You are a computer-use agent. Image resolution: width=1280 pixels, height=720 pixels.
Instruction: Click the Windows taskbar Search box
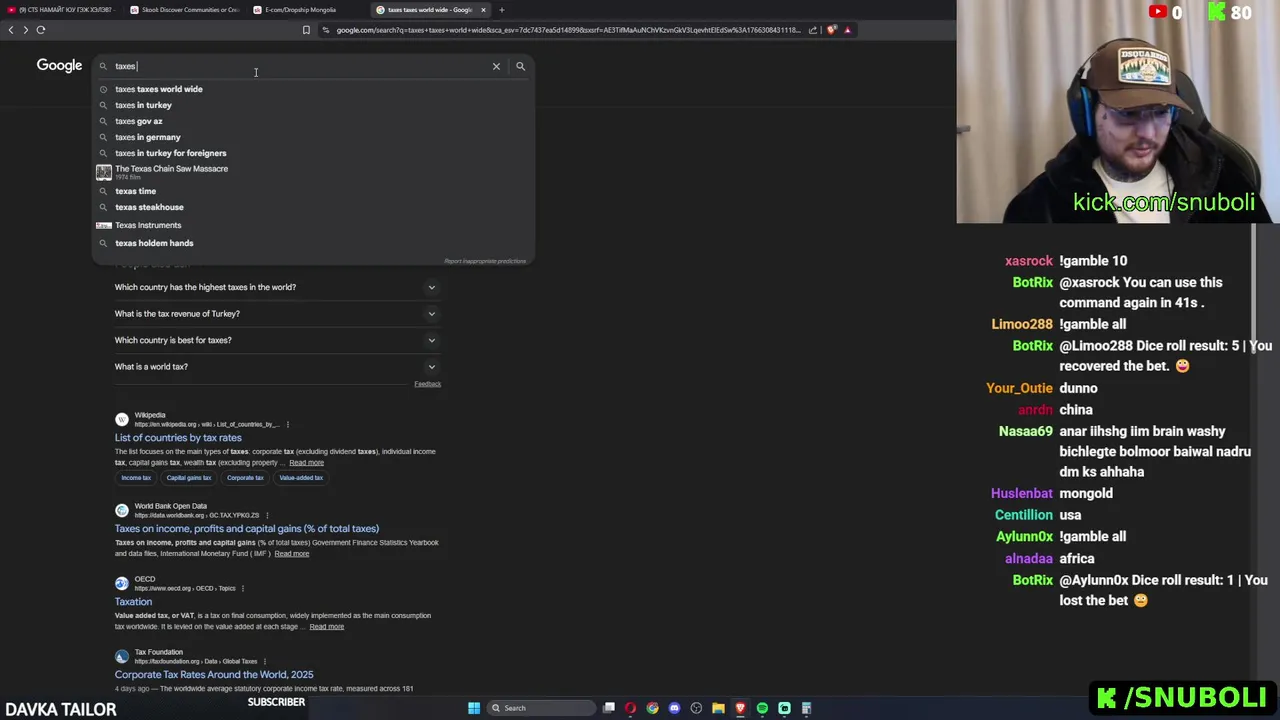pyautogui.click(x=540, y=708)
